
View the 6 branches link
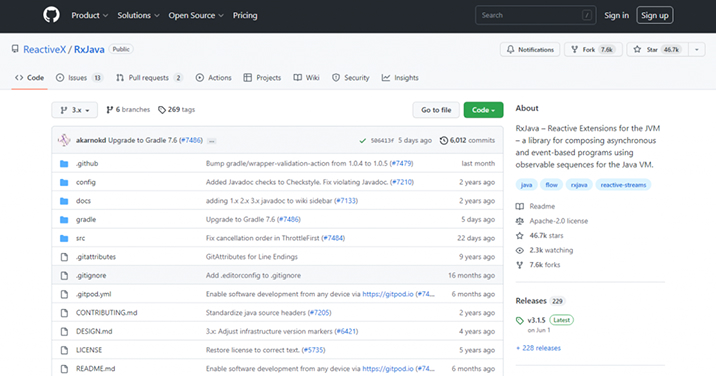coord(128,110)
